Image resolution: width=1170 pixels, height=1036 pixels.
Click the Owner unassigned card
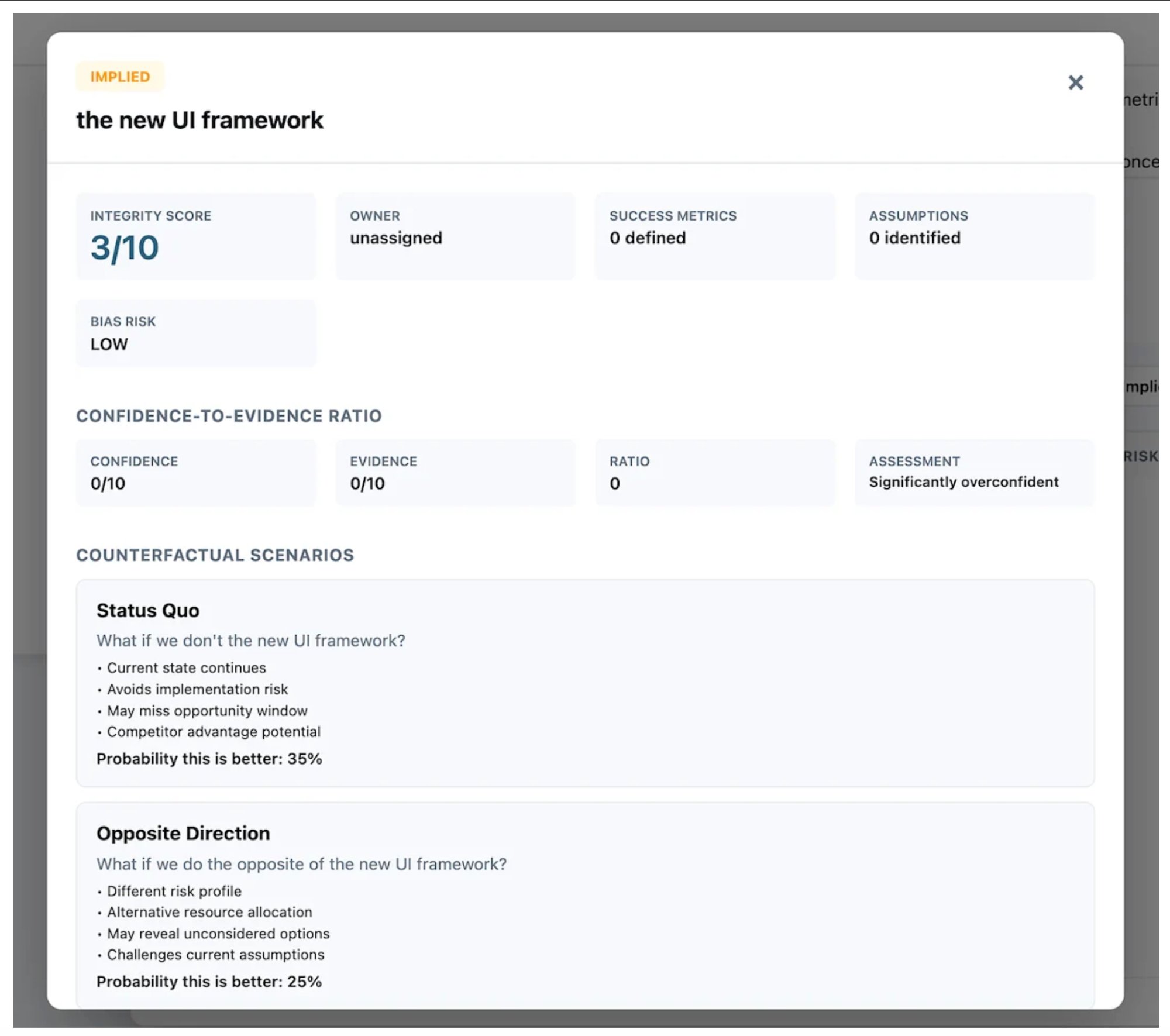(455, 236)
